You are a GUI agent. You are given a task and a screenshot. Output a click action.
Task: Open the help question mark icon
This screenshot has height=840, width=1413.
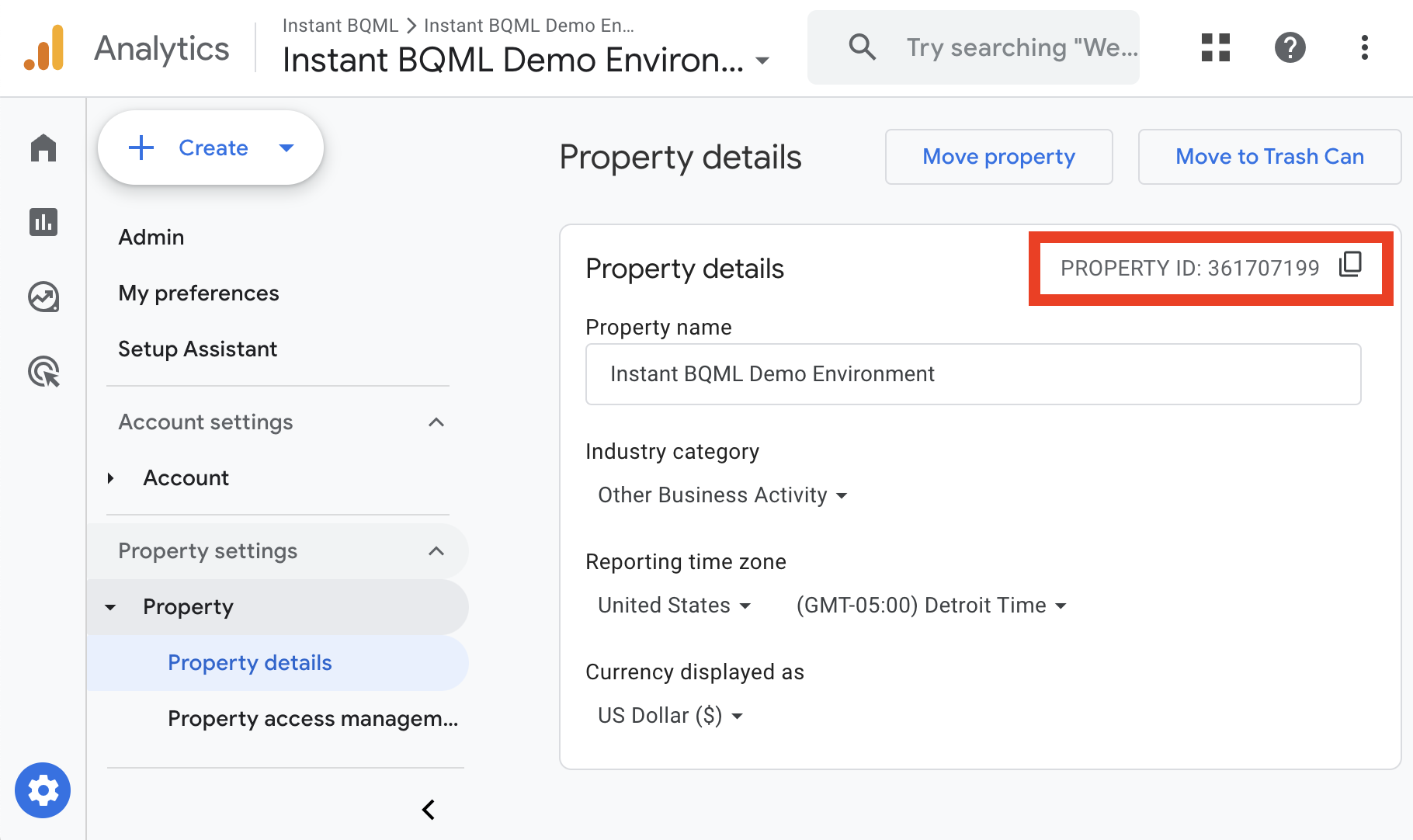click(x=1290, y=47)
